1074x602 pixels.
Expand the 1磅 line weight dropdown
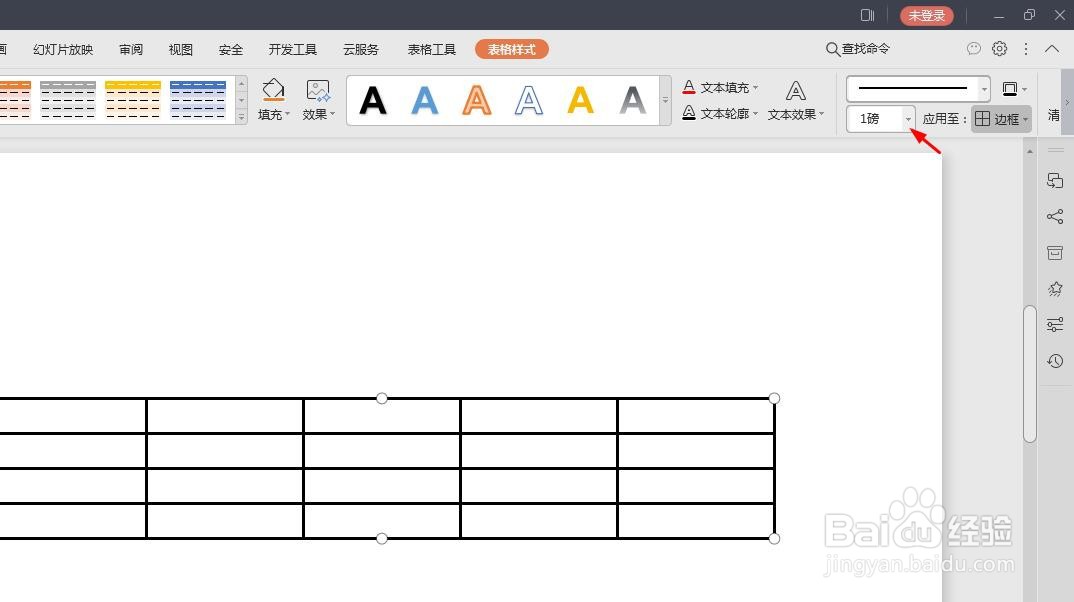pyautogui.click(x=908, y=119)
